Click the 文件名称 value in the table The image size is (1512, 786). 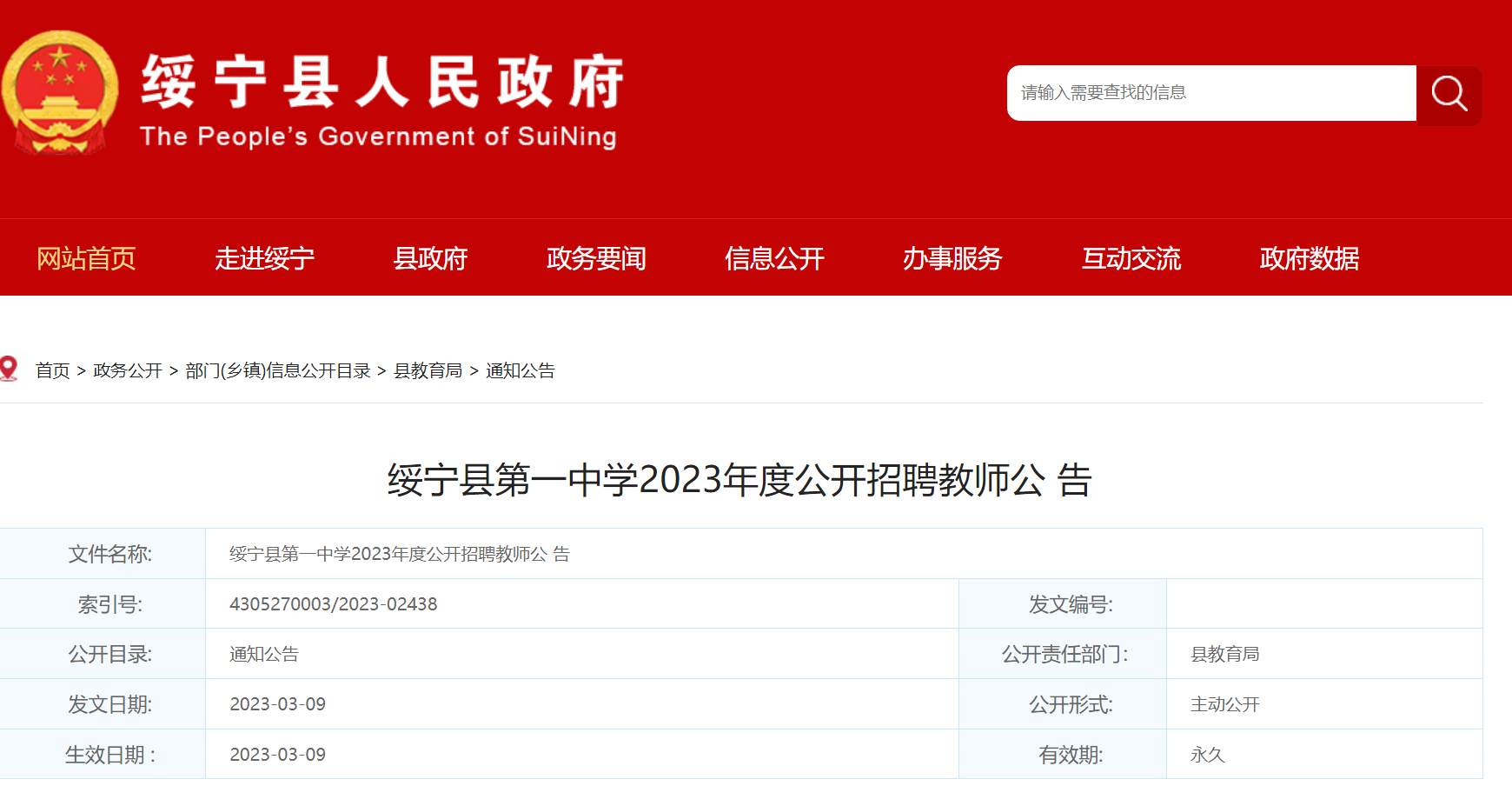(400, 554)
